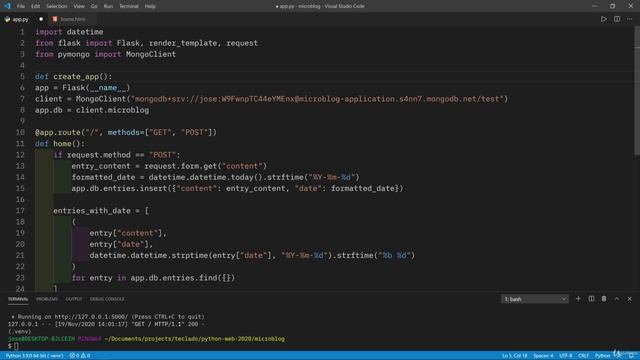Screen dimensions: 640x360
Task: Click "entries_with_date = [" on line 17
Action: pos(101,211)
